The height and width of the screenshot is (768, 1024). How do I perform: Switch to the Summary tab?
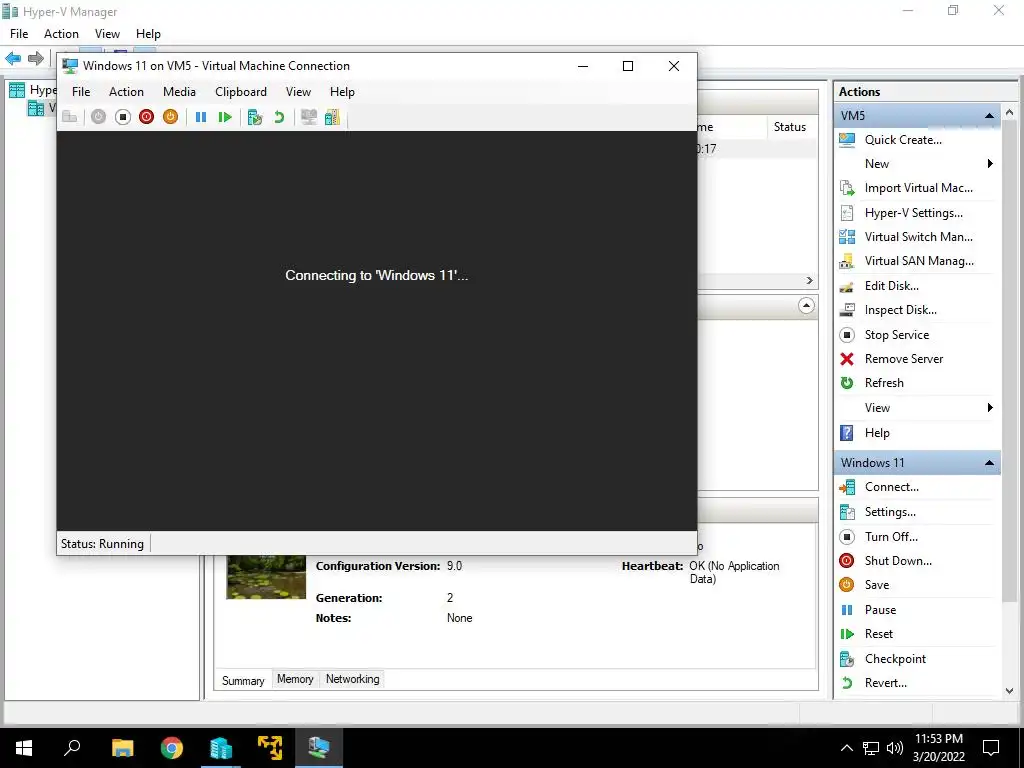pyautogui.click(x=243, y=680)
